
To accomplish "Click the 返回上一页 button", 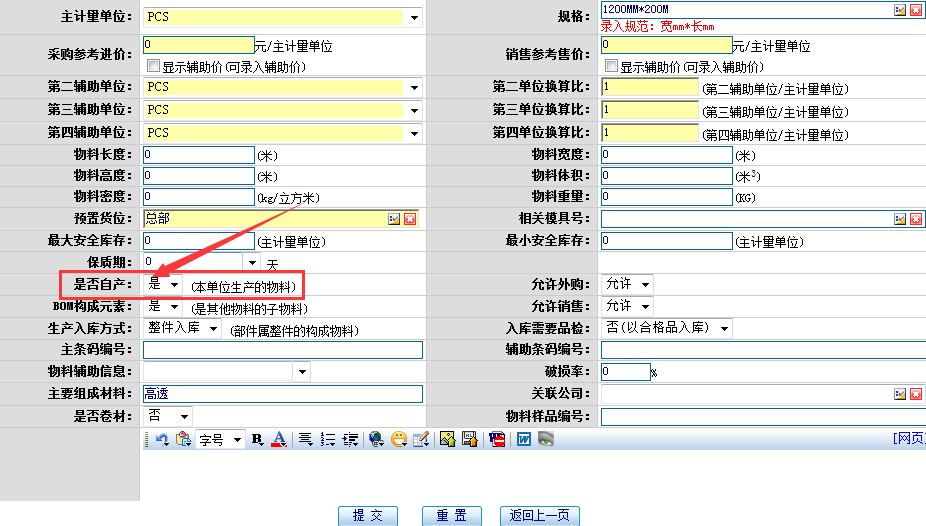I will tap(539, 516).
